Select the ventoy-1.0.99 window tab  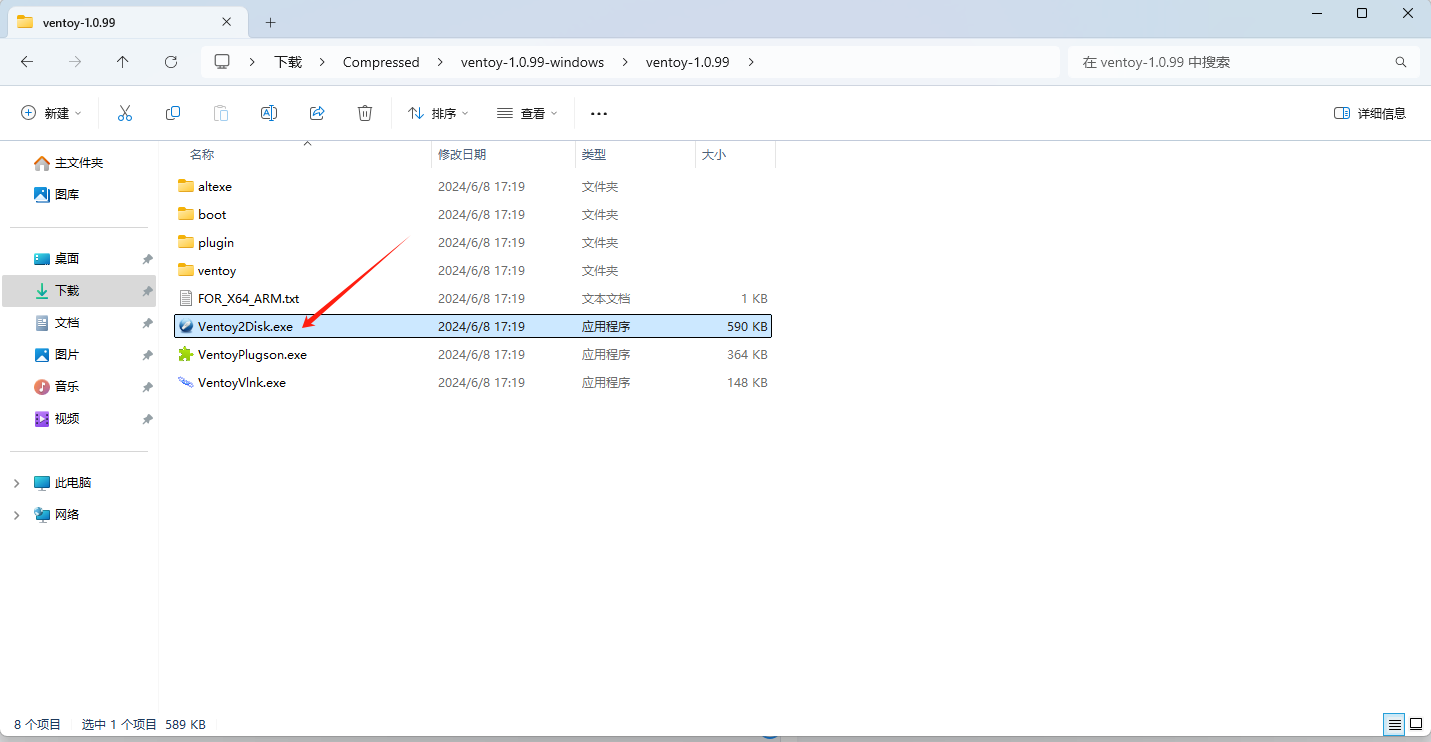point(126,22)
